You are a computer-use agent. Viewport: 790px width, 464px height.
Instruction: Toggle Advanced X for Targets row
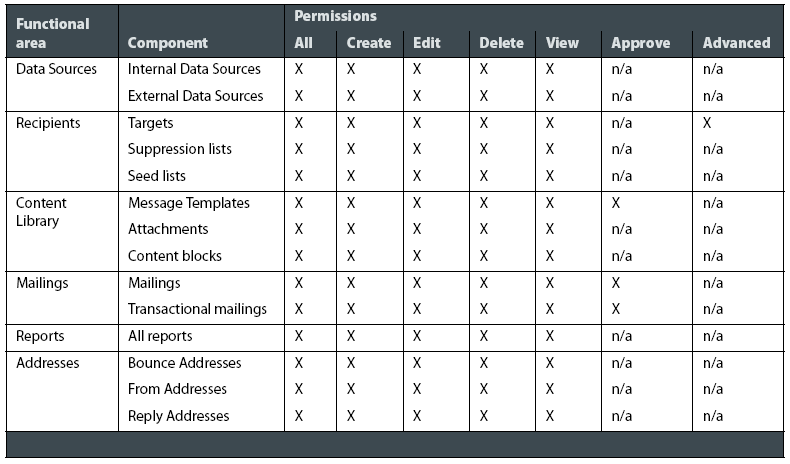[707, 123]
